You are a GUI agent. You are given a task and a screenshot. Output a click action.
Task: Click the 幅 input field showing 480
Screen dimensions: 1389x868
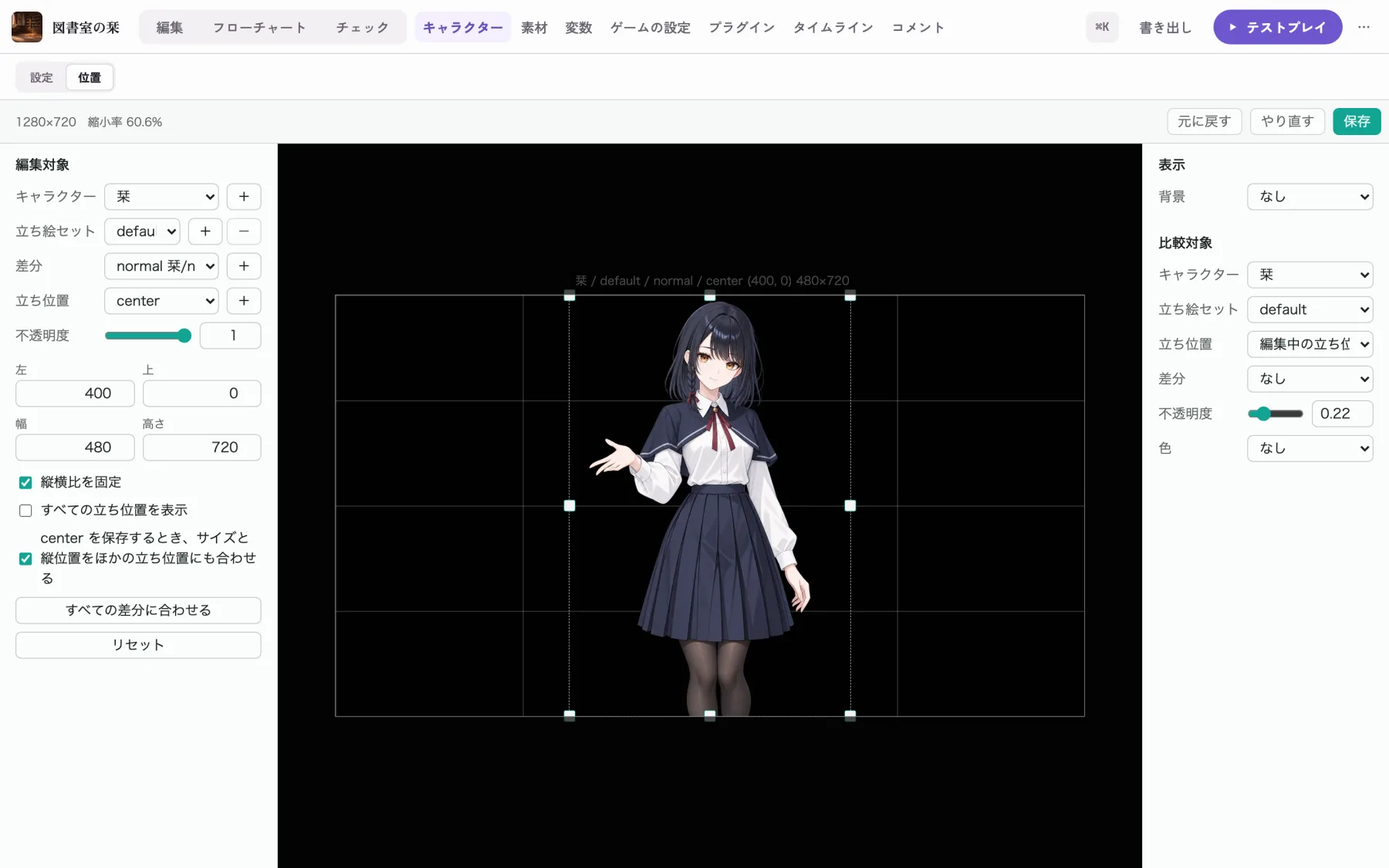click(75, 448)
